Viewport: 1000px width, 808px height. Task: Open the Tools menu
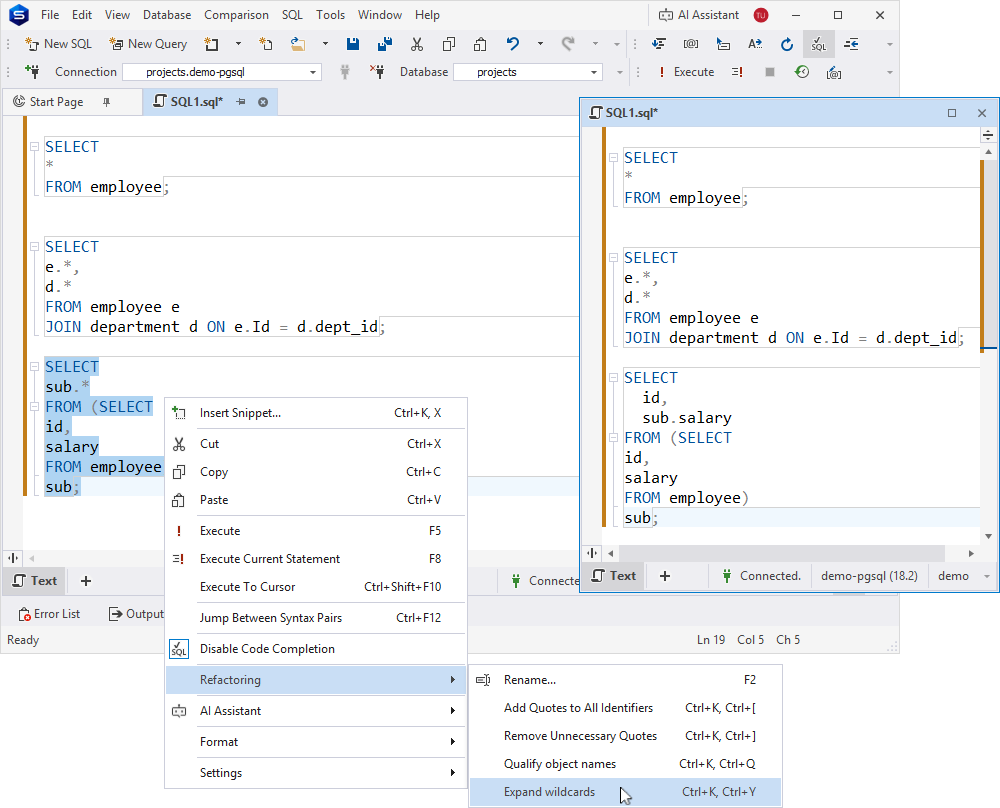coord(330,15)
